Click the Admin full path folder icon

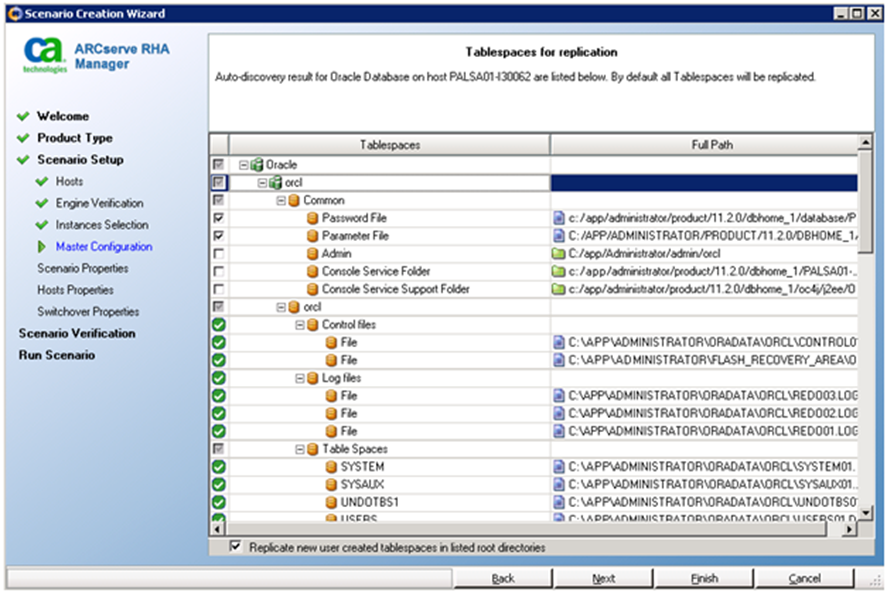coord(559,253)
